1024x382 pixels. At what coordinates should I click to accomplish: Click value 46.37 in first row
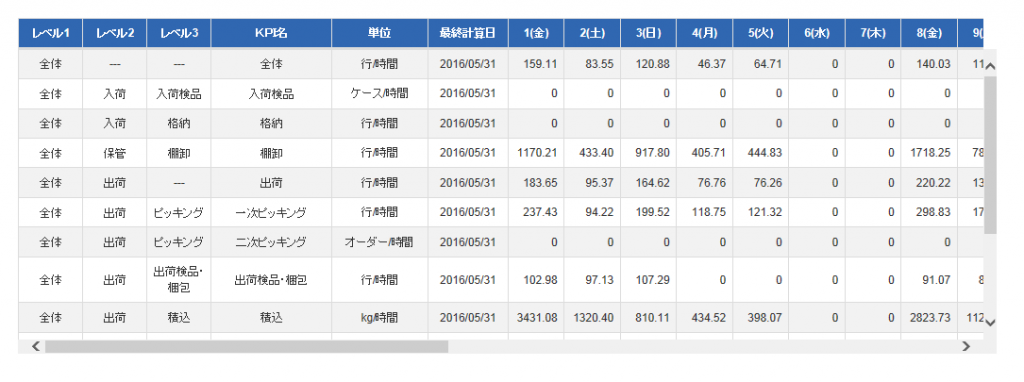point(713,64)
